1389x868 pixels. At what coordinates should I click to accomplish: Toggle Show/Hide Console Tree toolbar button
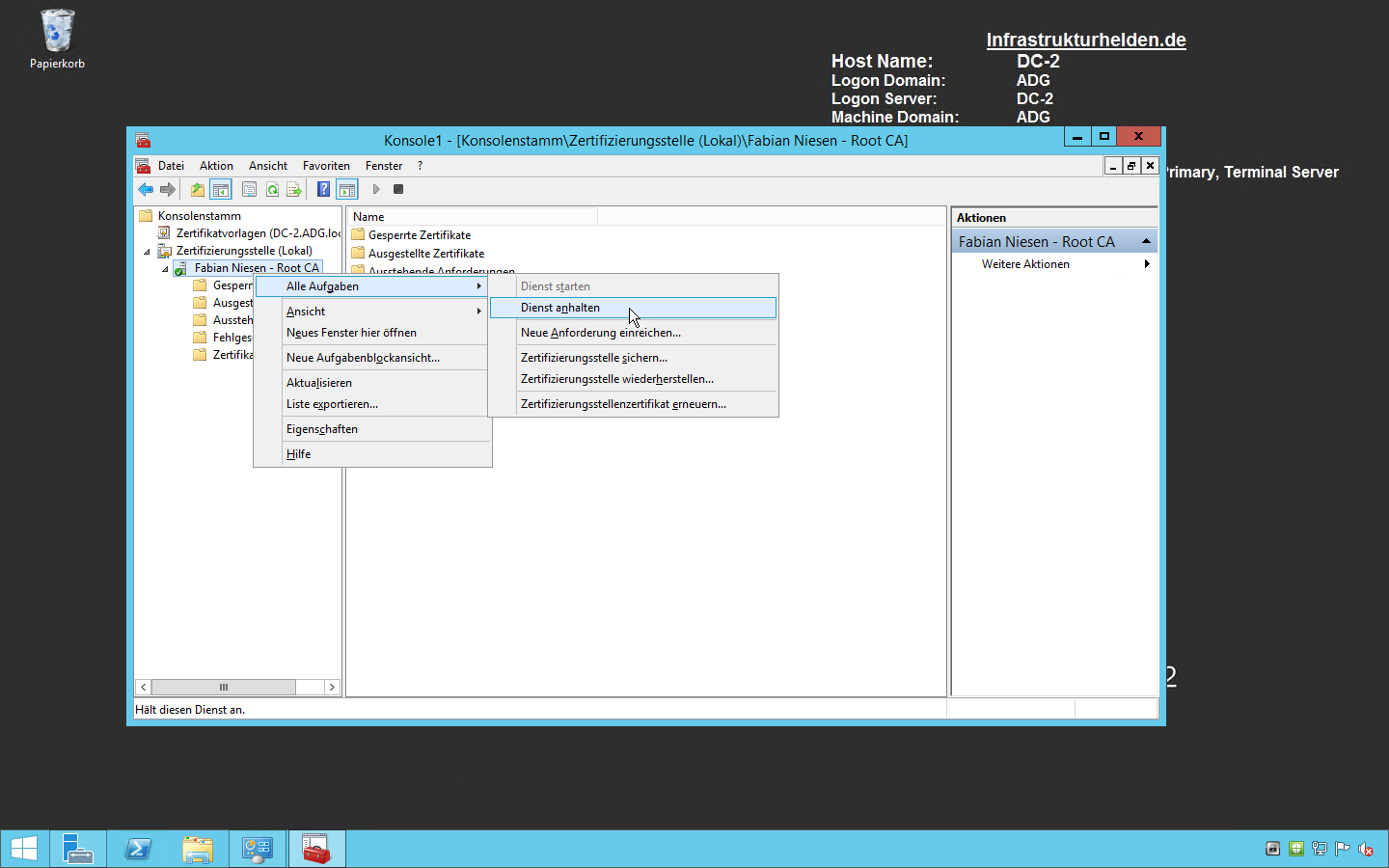tap(221, 190)
